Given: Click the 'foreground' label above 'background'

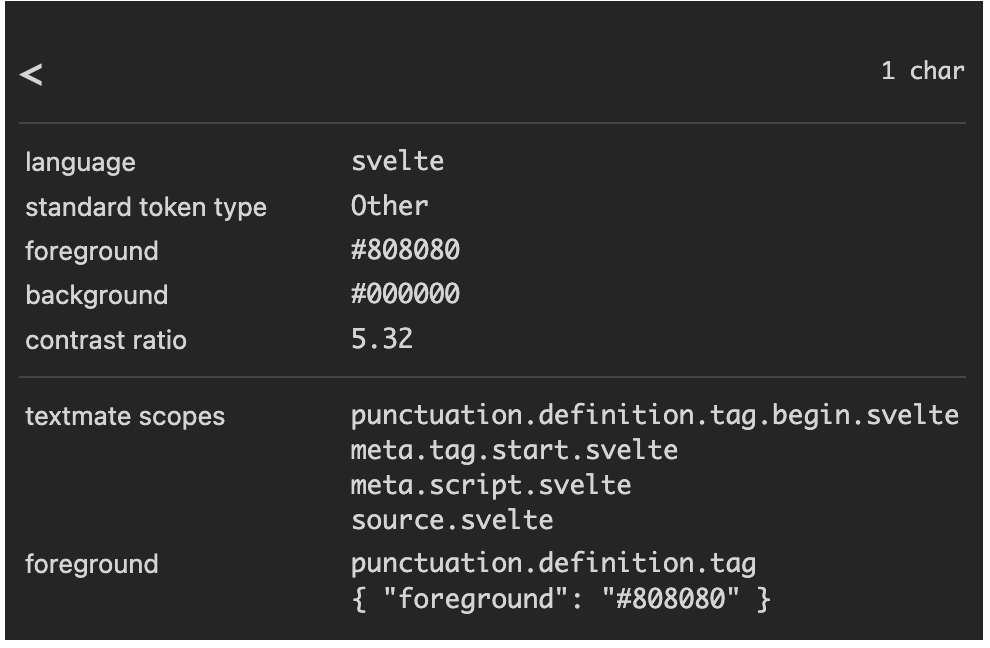Looking at the screenshot, I should click(92, 251).
